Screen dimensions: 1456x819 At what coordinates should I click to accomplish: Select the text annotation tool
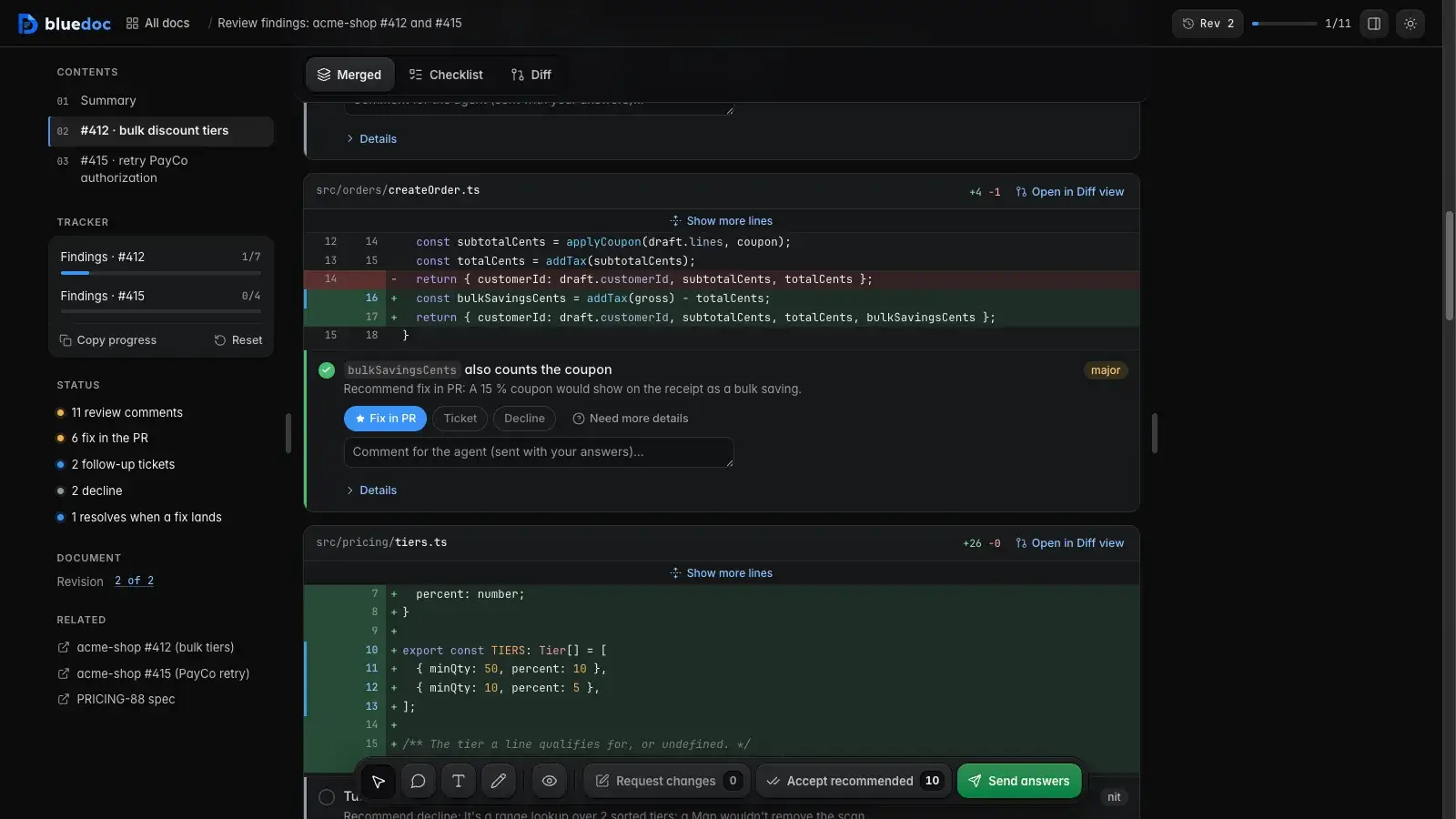tap(459, 781)
